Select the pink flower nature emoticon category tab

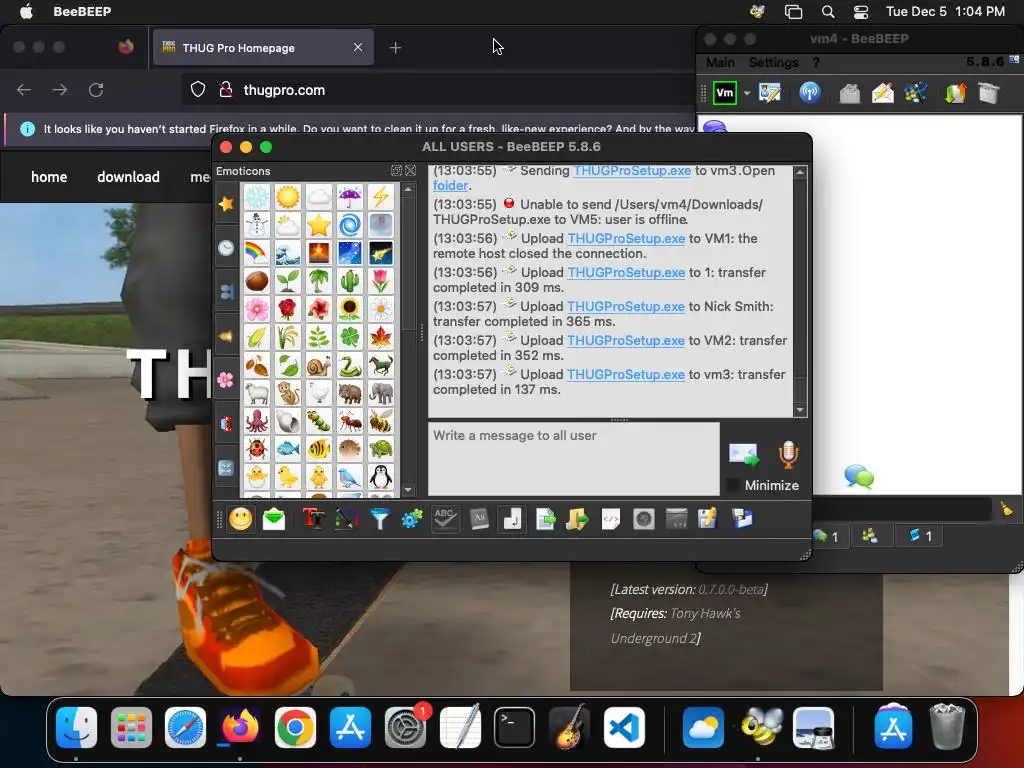(x=226, y=380)
